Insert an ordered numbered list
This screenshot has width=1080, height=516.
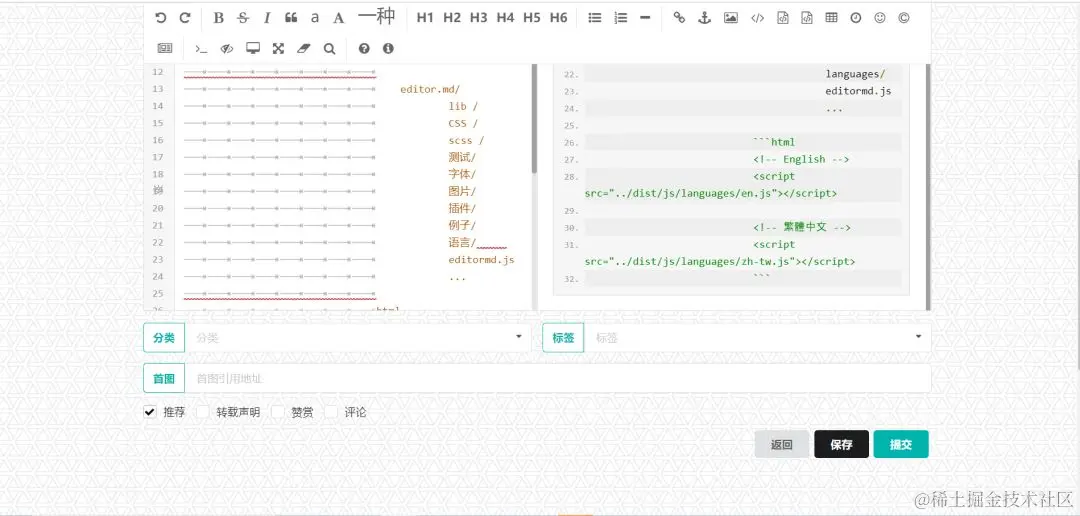pyautogui.click(x=621, y=18)
